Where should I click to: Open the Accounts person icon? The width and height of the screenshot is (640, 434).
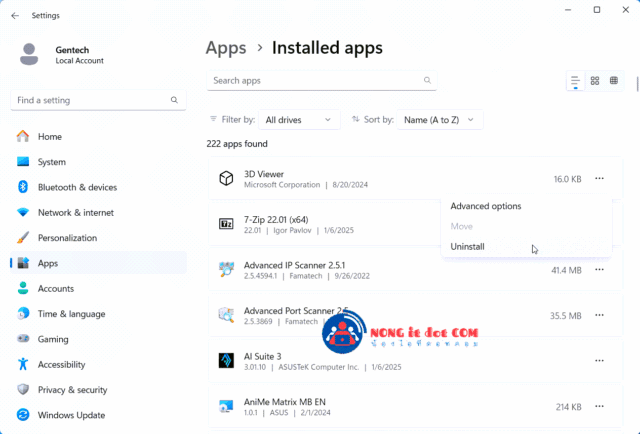point(23,288)
